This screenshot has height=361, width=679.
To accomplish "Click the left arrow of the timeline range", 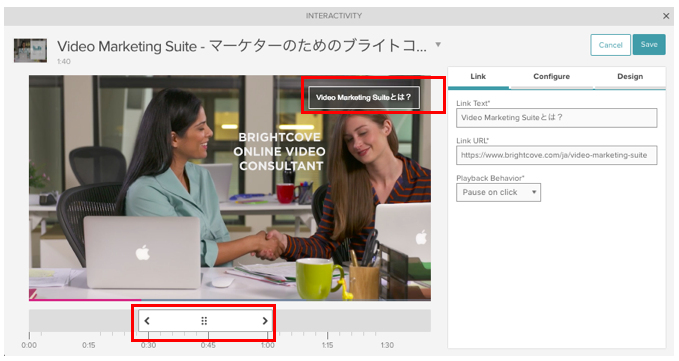I will tap(147, 321).
